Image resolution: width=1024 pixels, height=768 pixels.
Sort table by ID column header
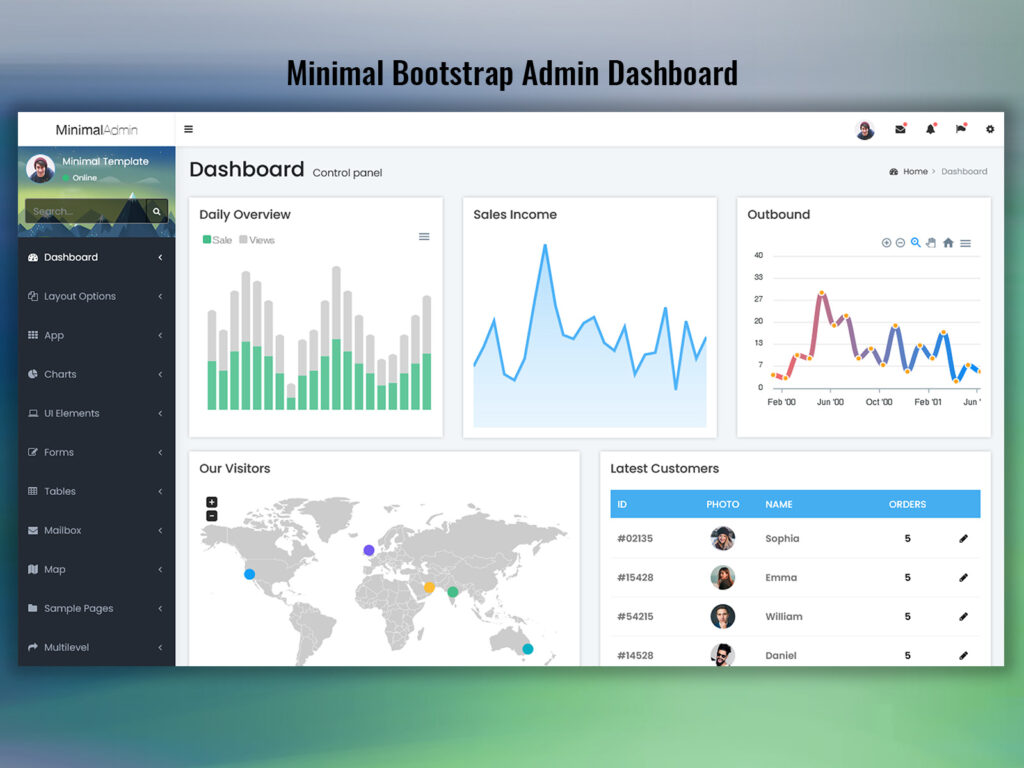tap(622, 504)
